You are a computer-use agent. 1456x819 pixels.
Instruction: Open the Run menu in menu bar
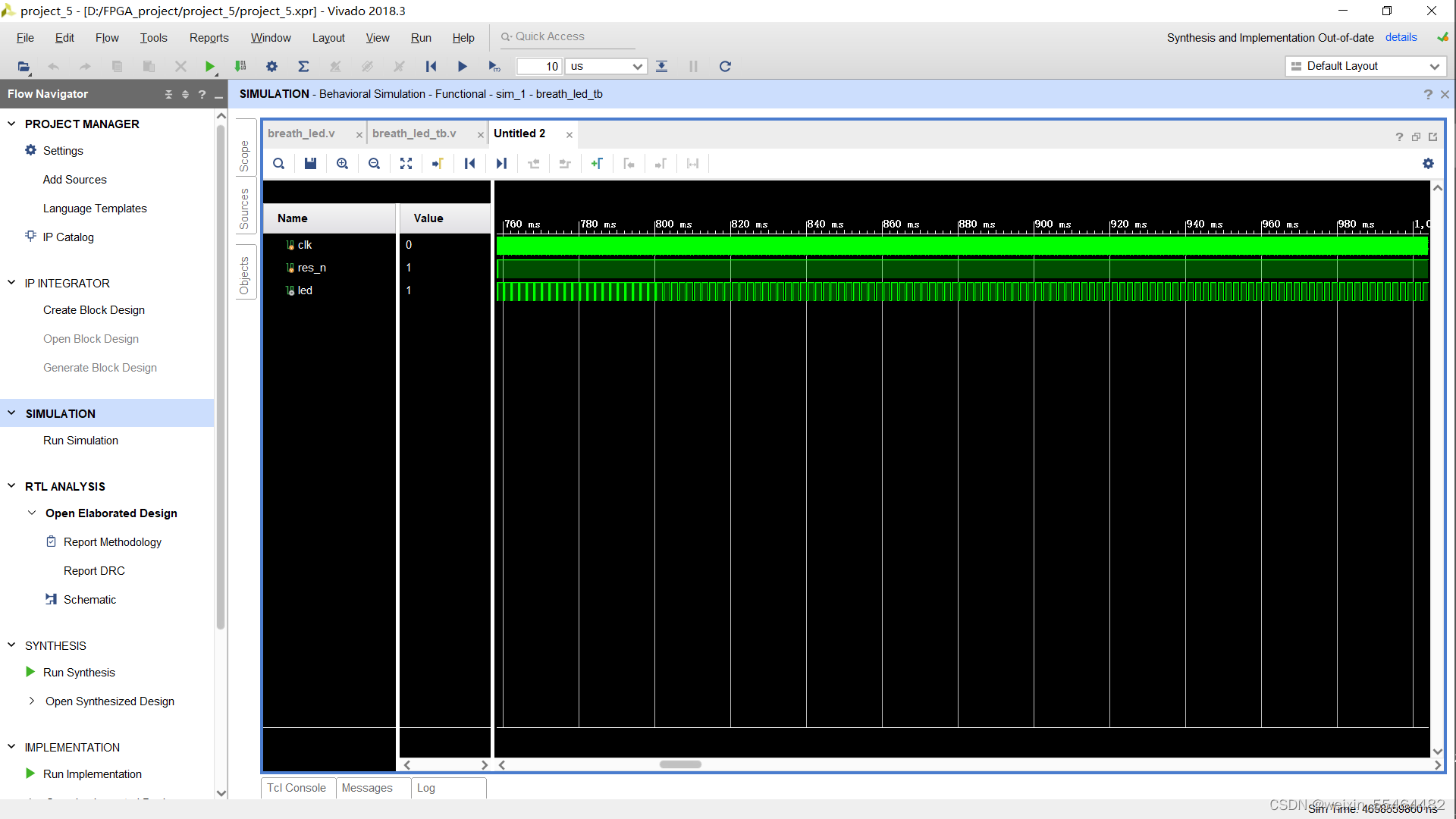421,37
